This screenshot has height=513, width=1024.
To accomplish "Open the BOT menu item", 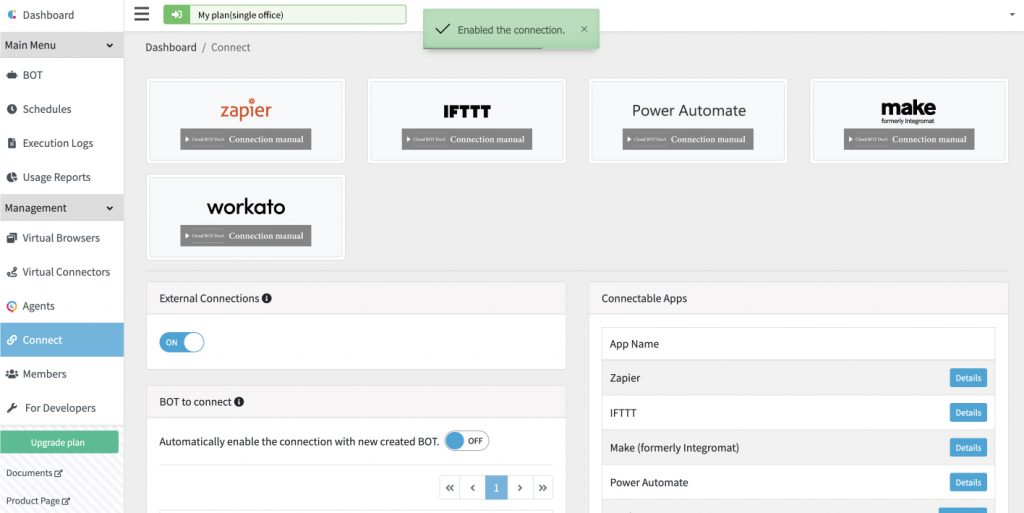I will 61,75.
